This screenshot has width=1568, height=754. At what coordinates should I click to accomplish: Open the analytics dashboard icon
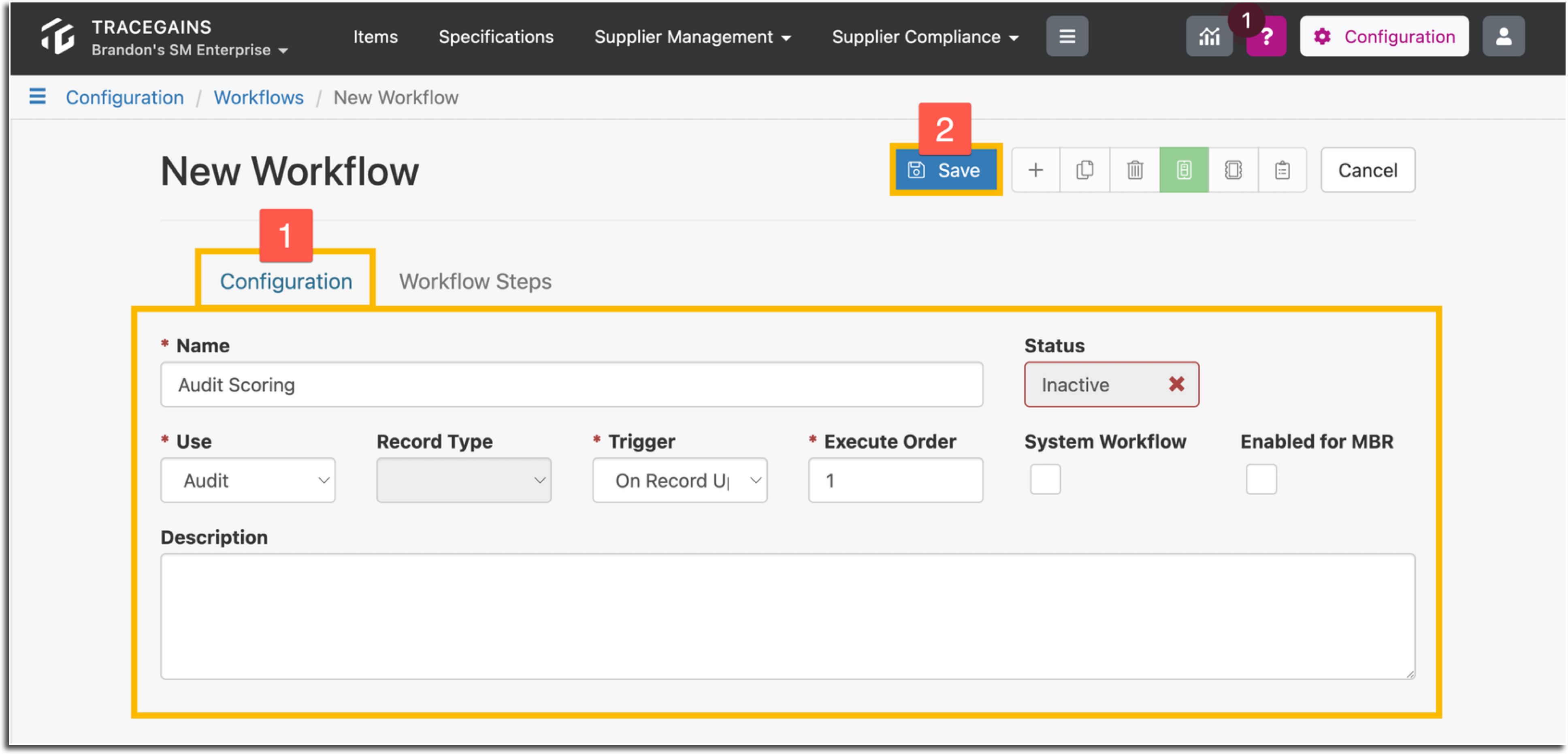tap(1209, 36)
